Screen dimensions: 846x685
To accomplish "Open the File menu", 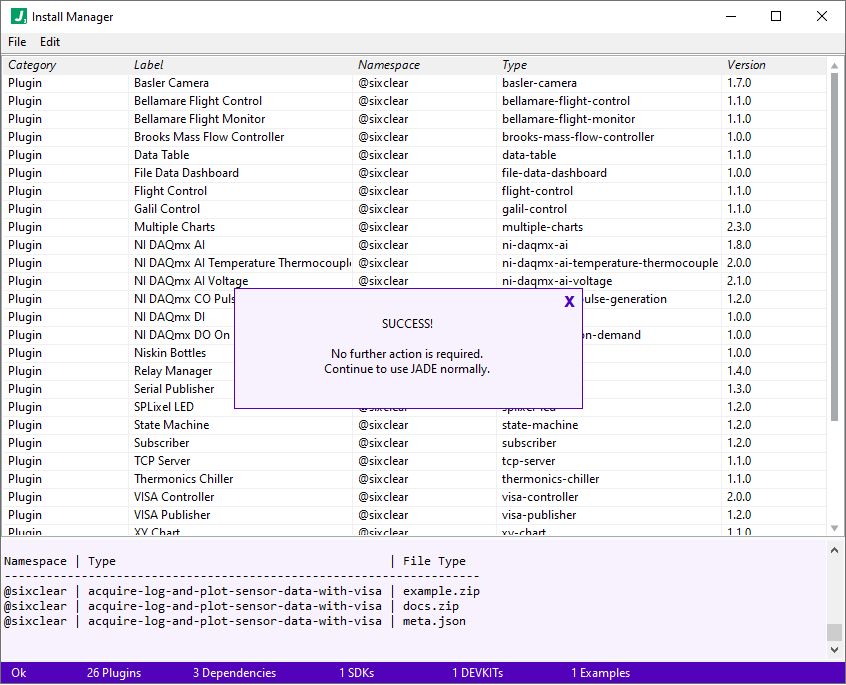I will 17,42.
